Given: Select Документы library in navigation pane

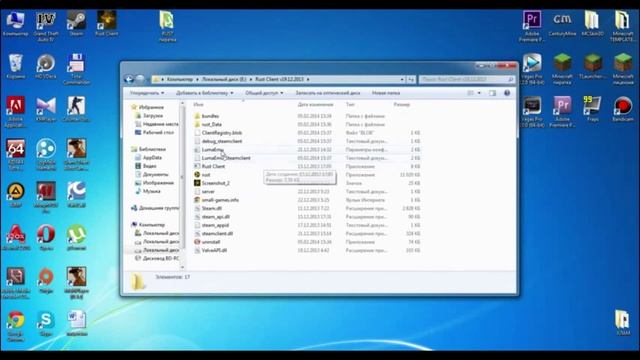Looking at the screenshot, I should [152, 175].
